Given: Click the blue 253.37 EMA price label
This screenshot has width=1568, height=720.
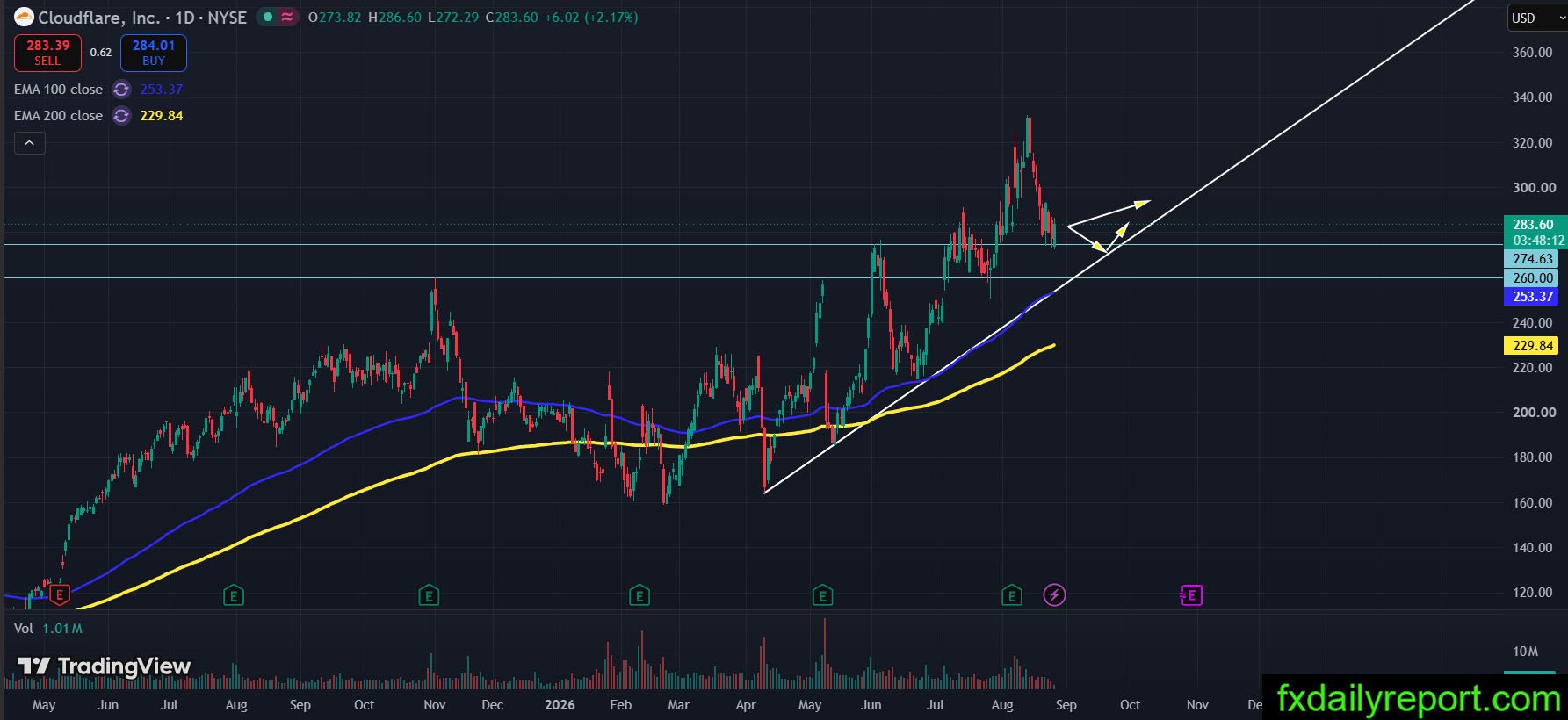Looking at the screenshot, I should (1533, 297).
